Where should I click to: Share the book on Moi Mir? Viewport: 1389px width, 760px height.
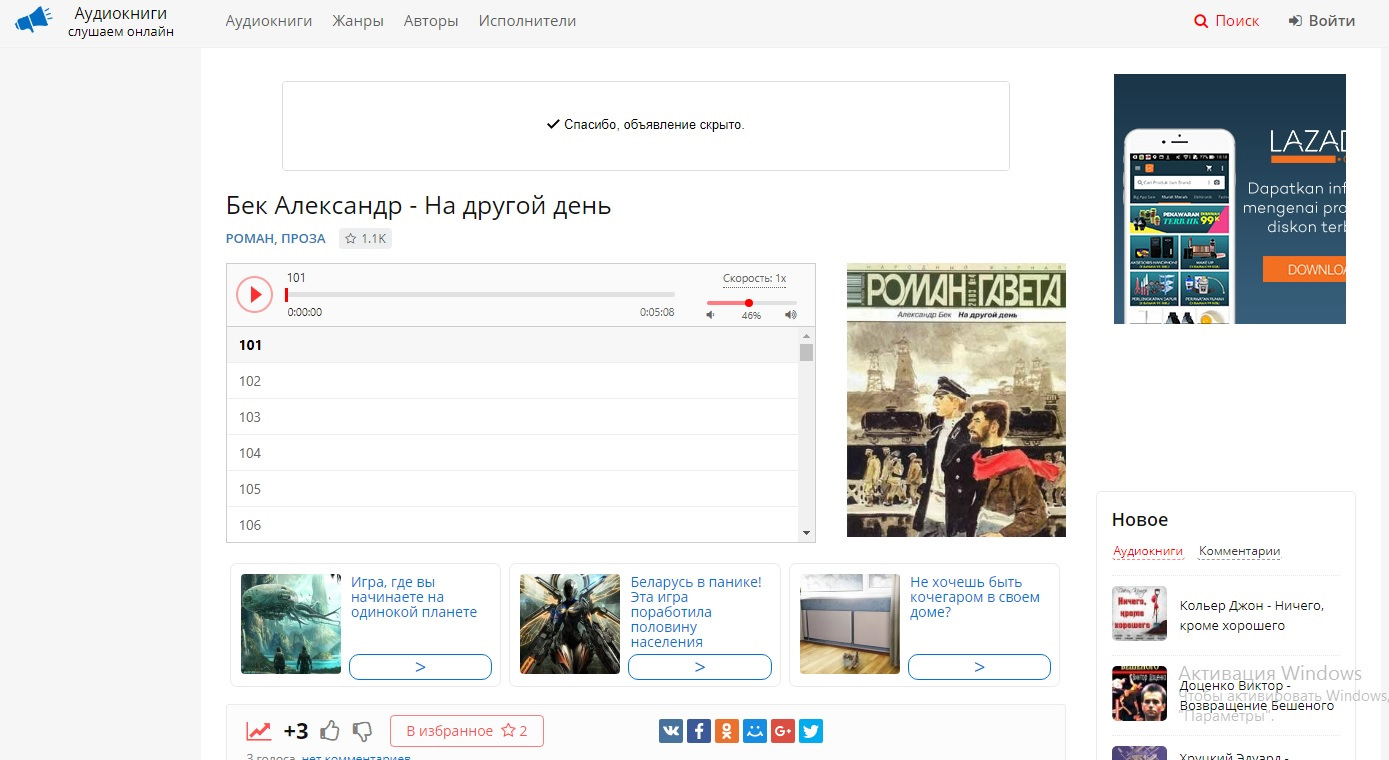coord(755,731)
